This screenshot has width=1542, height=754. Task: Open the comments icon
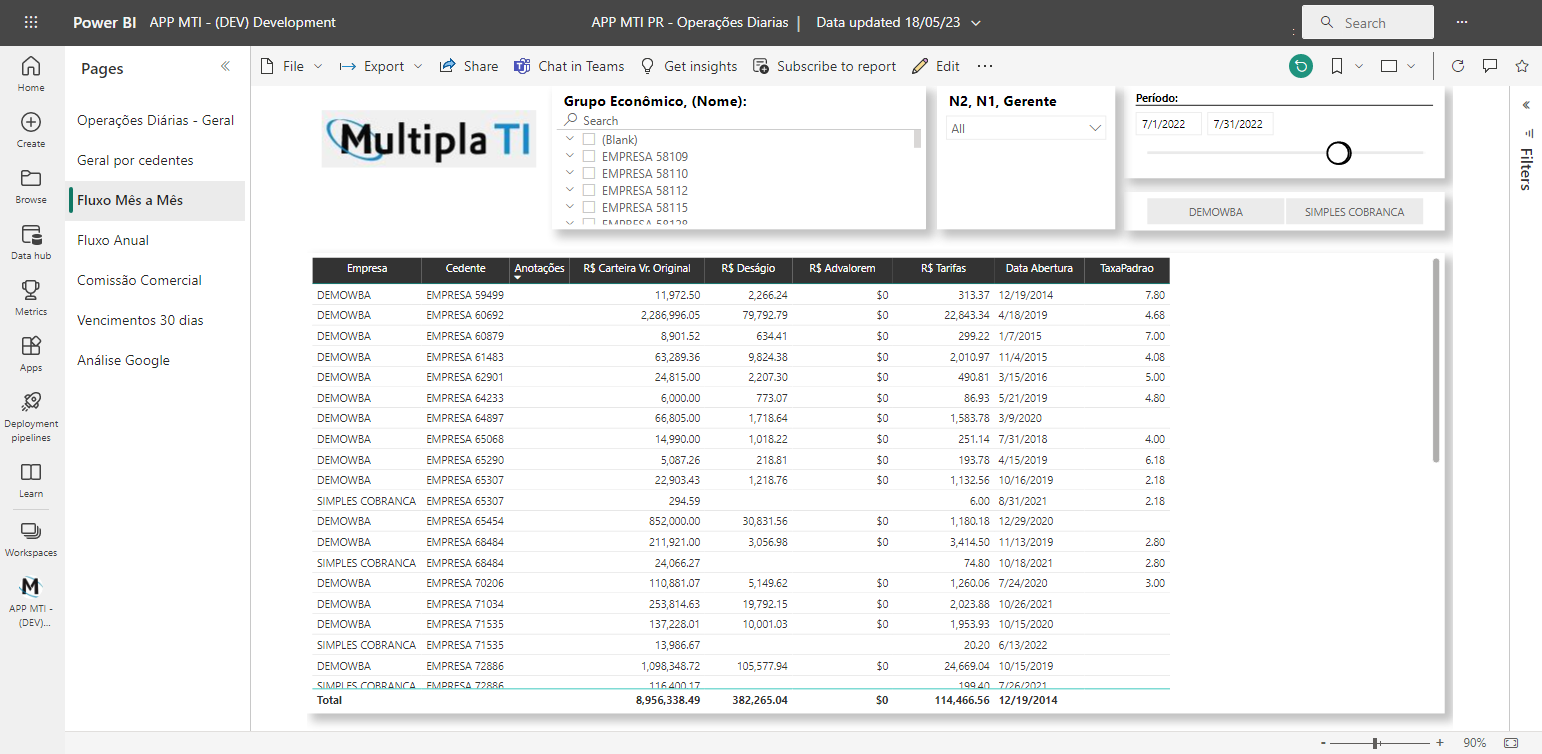1490,66
